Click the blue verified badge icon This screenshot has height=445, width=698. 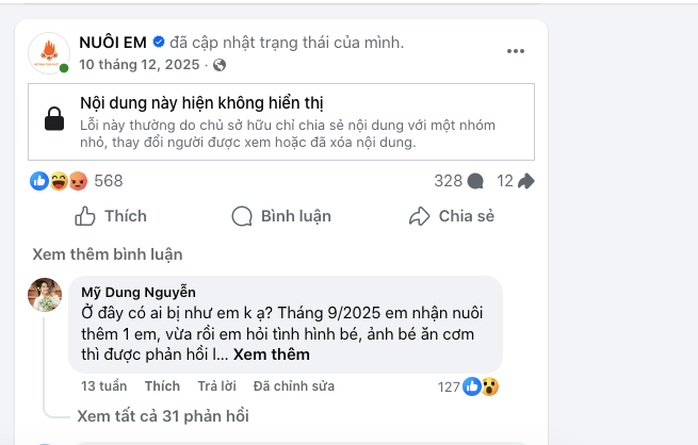pyautogui.click(x=158, y=42)
